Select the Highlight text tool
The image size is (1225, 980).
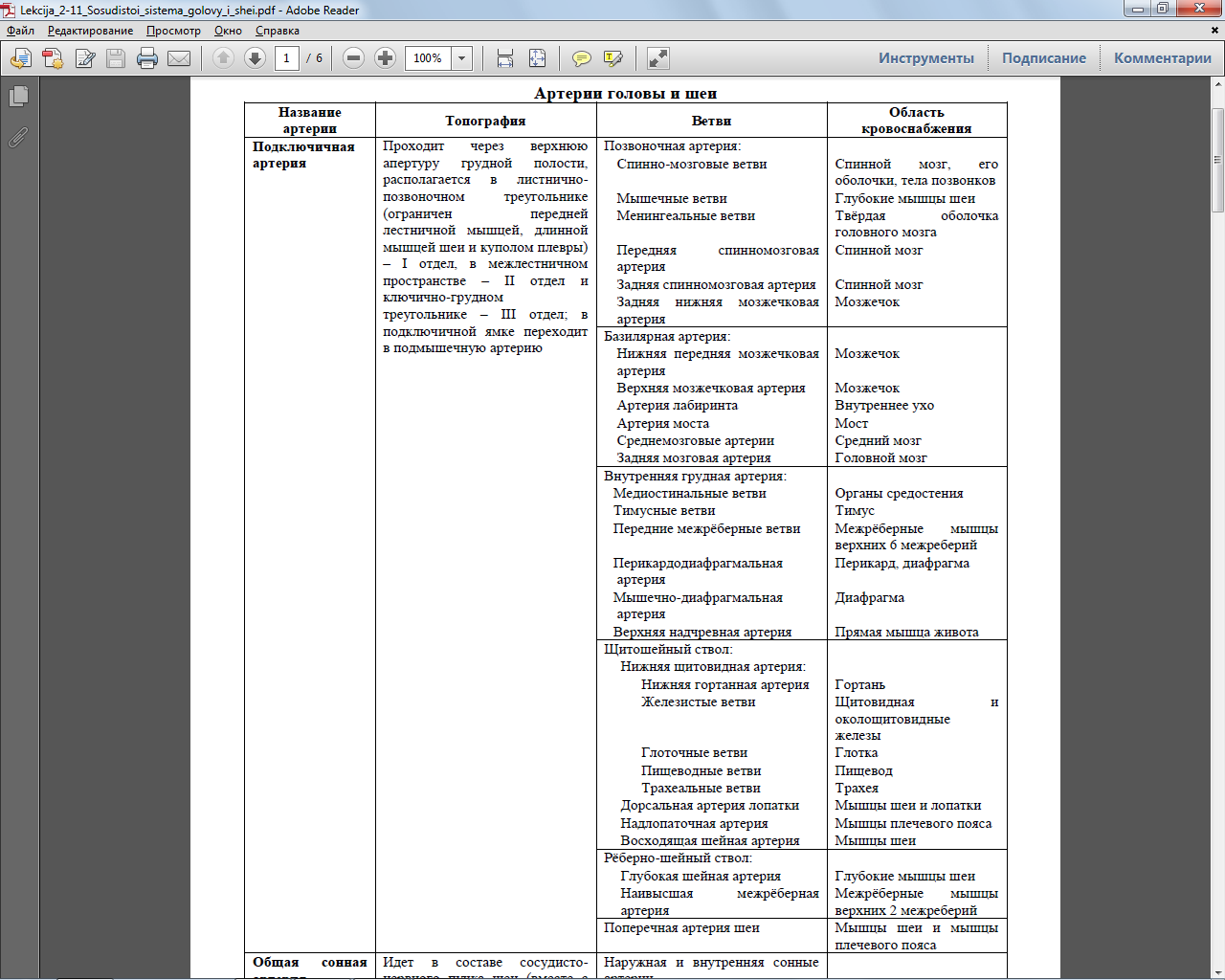(613, 58)
